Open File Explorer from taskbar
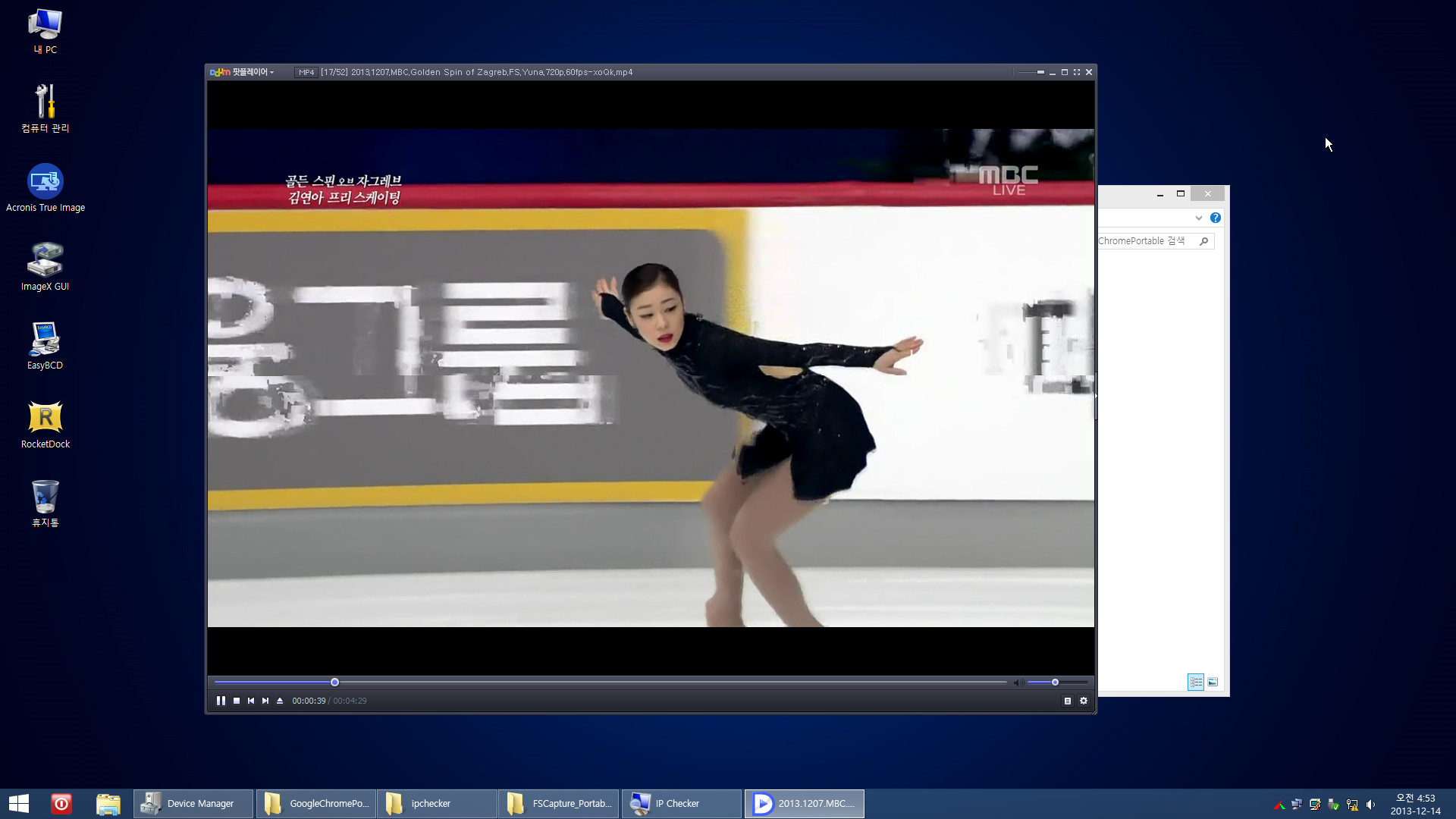1456x819 pixels. [x=108, y=804]
